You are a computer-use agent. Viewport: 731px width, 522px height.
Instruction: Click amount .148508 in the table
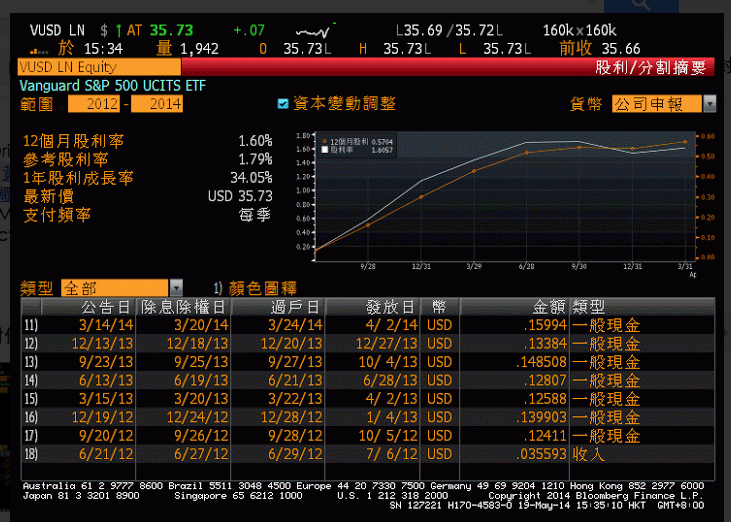point(541,362)
